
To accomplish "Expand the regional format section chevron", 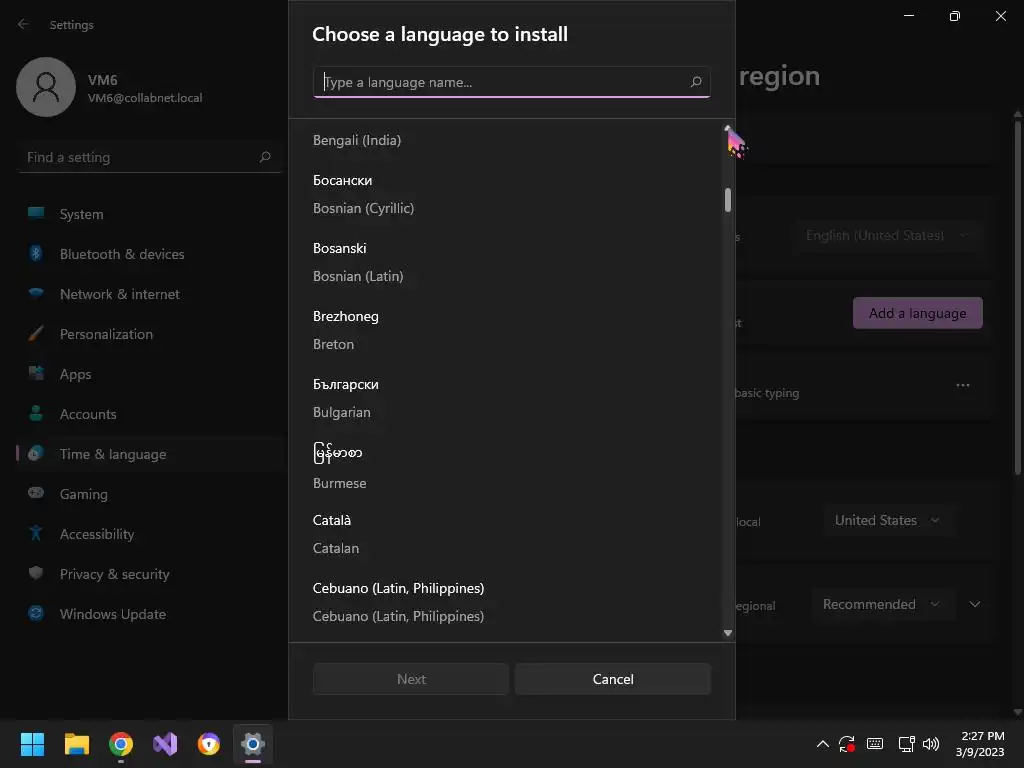I will click(x=975, y=604).
